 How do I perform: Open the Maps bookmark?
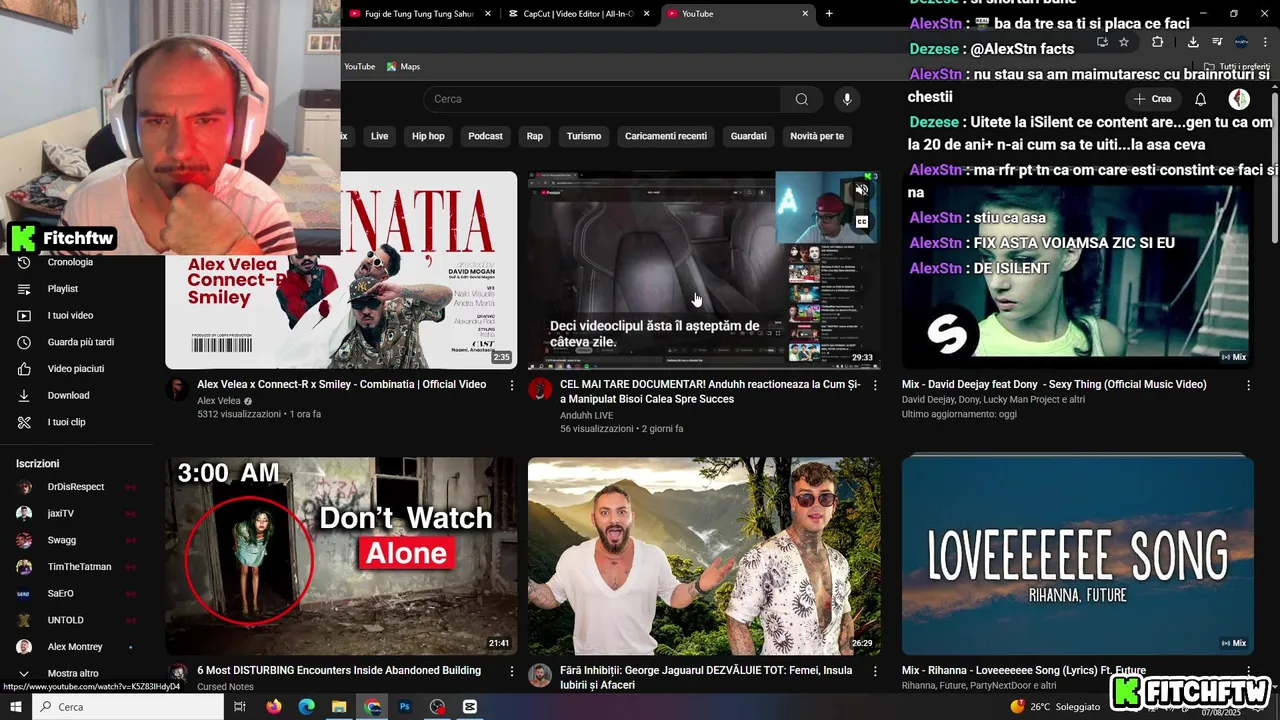pos(404,66)
